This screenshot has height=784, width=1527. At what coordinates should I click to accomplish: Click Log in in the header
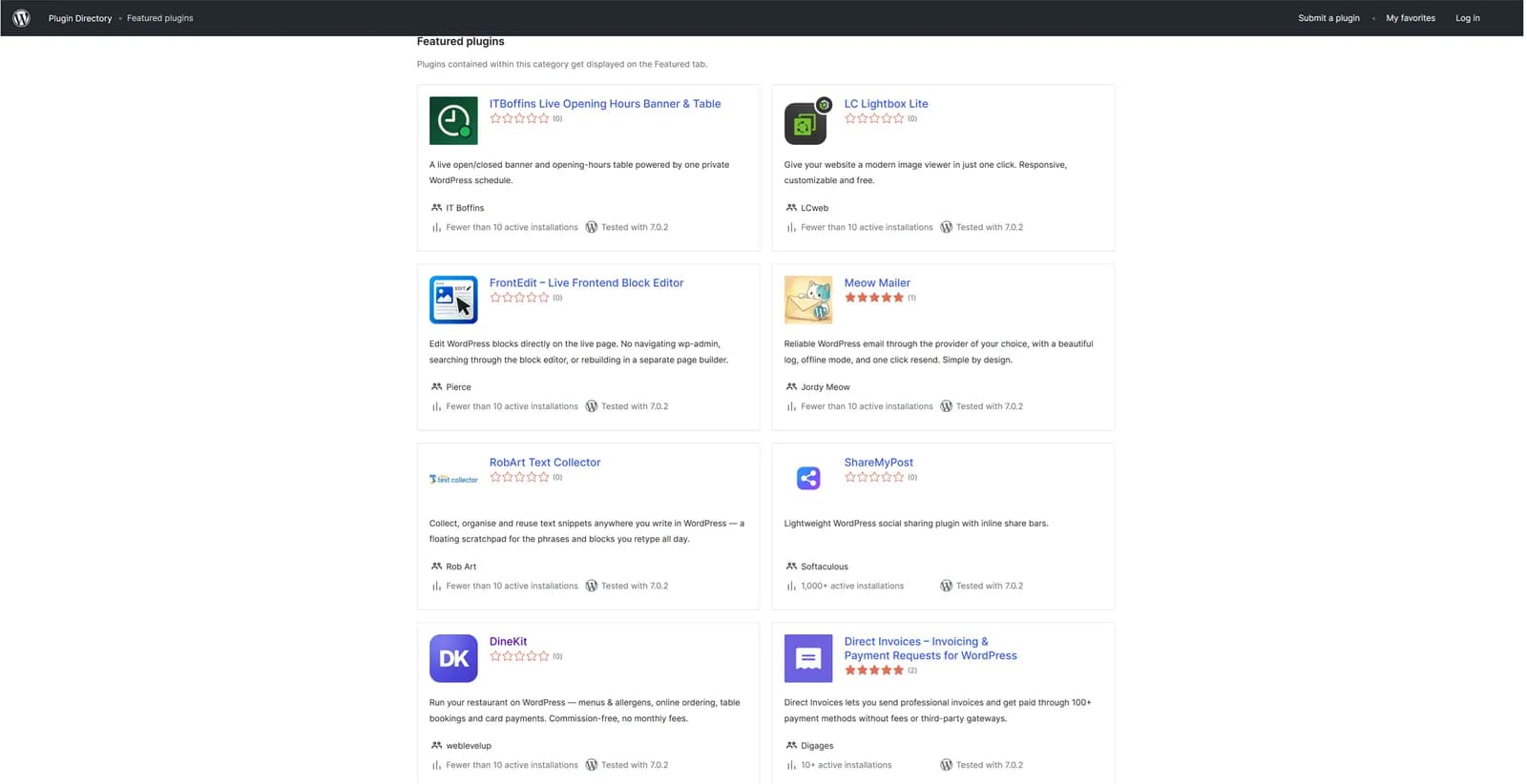coord(1468,18)
